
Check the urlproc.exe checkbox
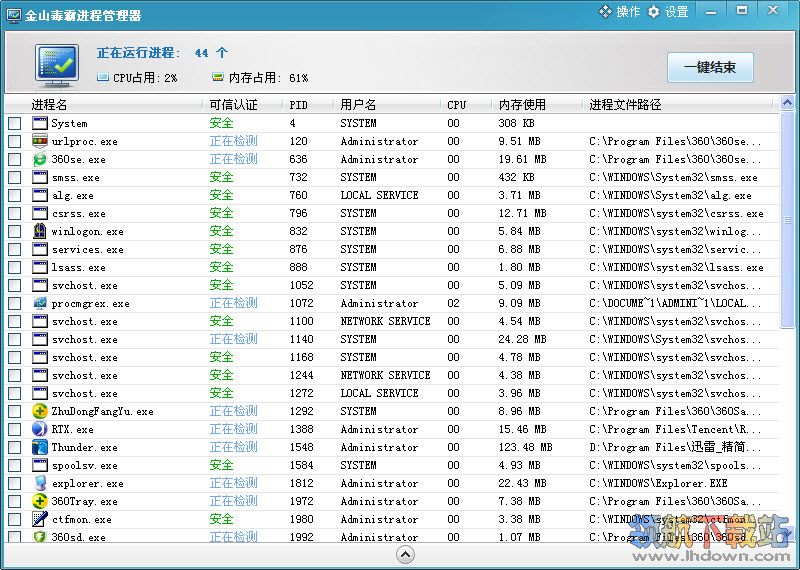(x=14, y=141)
